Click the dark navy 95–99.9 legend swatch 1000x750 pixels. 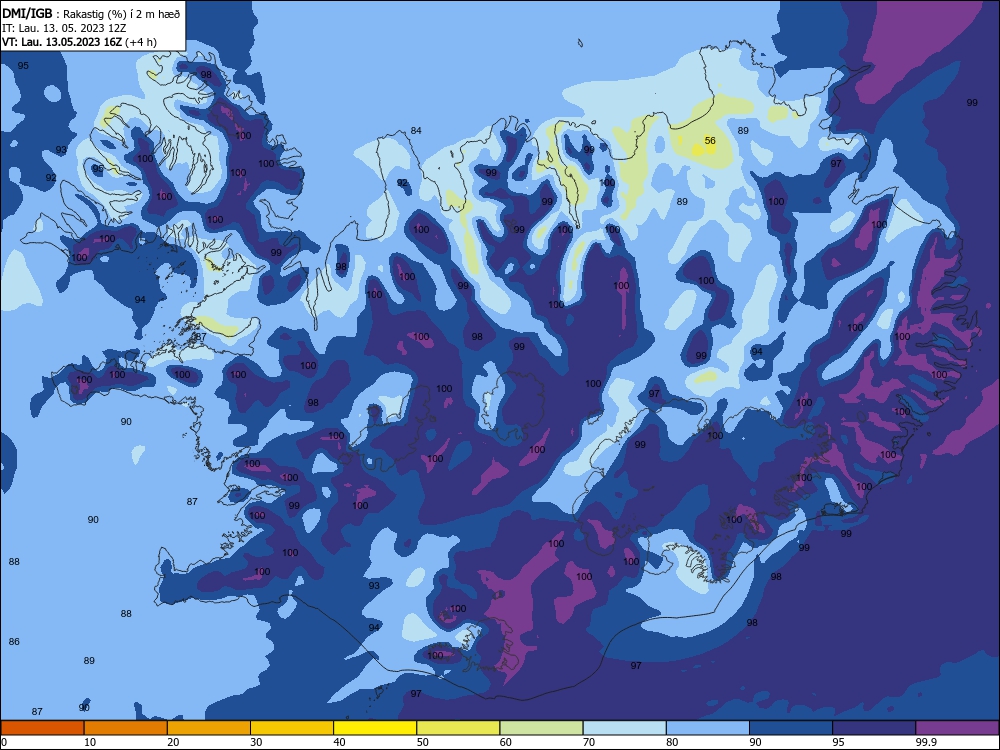coord(874,728)
